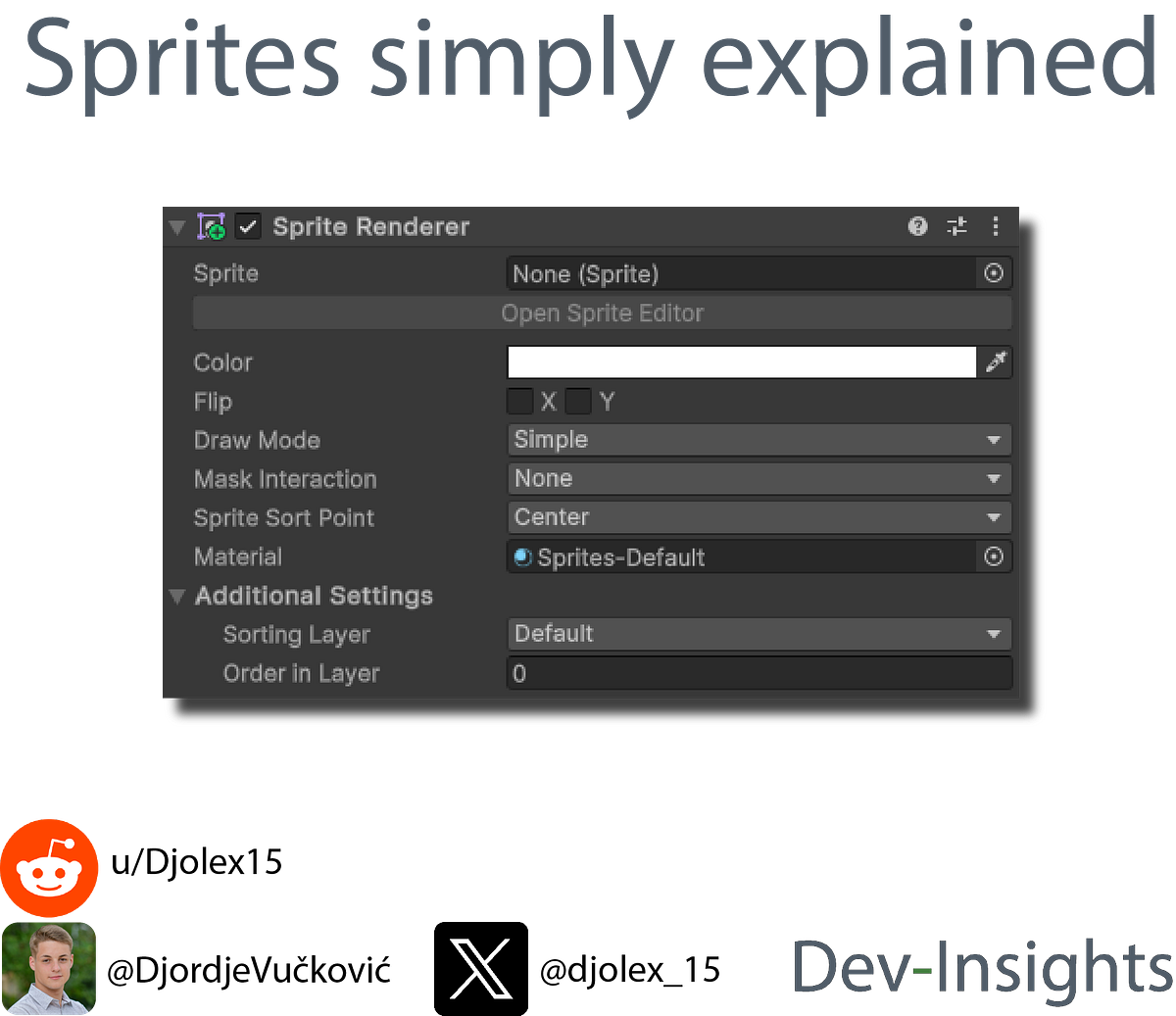Open the Sprite object picker circle
The width and height of the screenshot is (1176, 1016).
994,273
